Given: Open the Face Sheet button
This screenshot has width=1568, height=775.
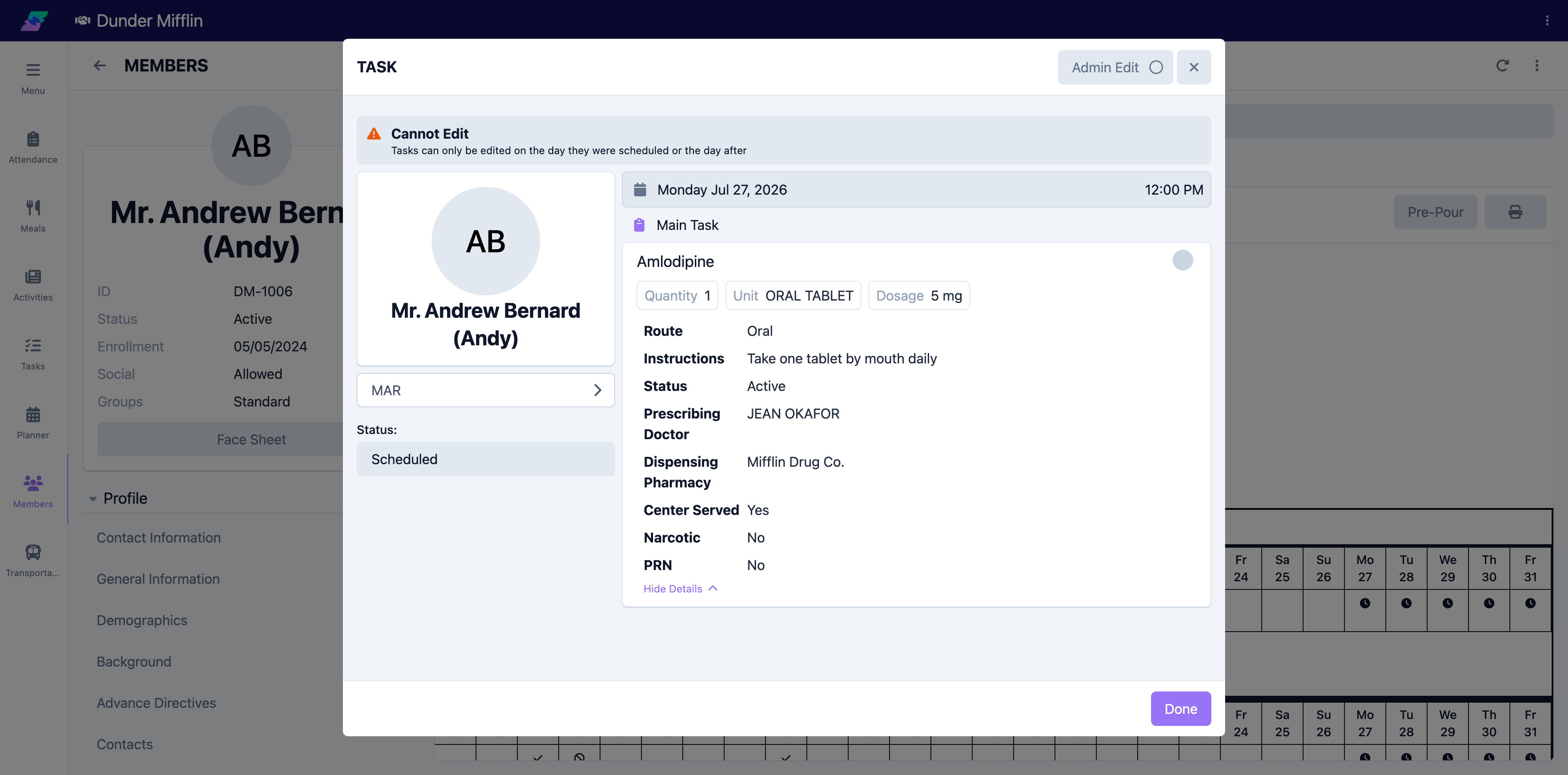Looking at the screenshot, I should coord(251,439).
